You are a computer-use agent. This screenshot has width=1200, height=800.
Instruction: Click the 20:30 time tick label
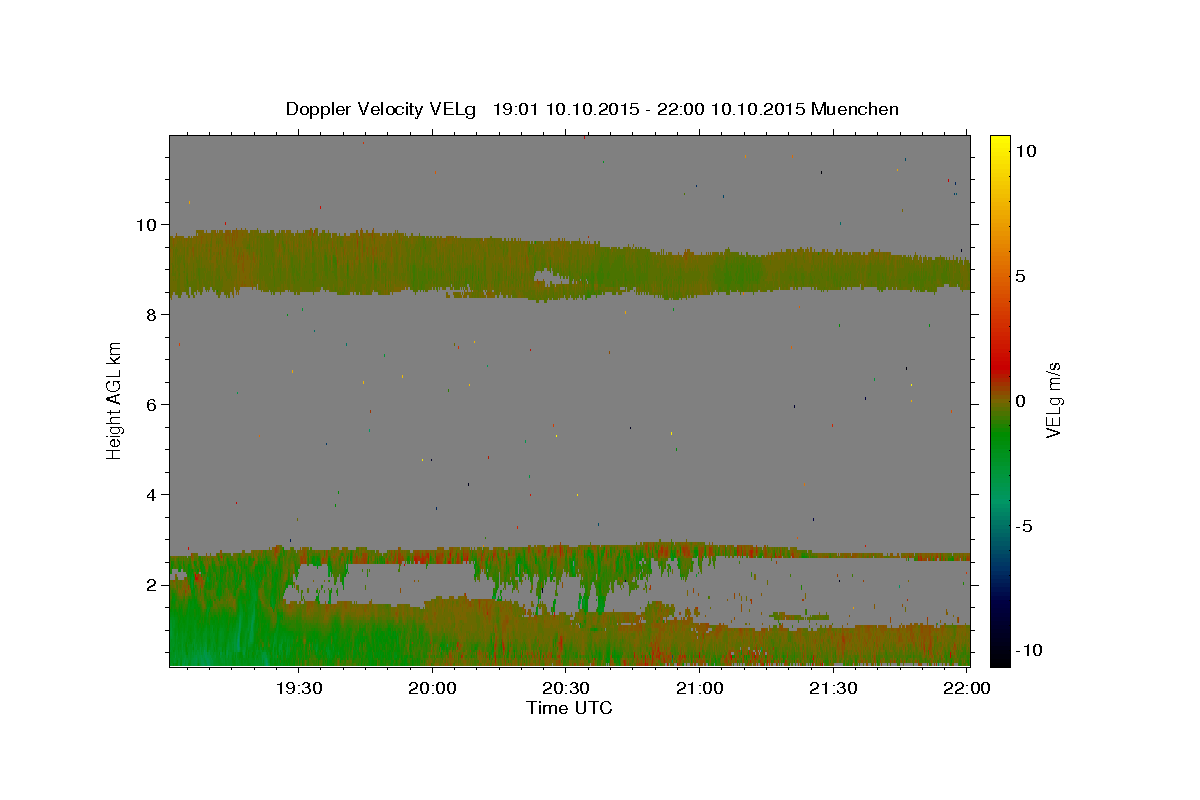click(566, 688)
